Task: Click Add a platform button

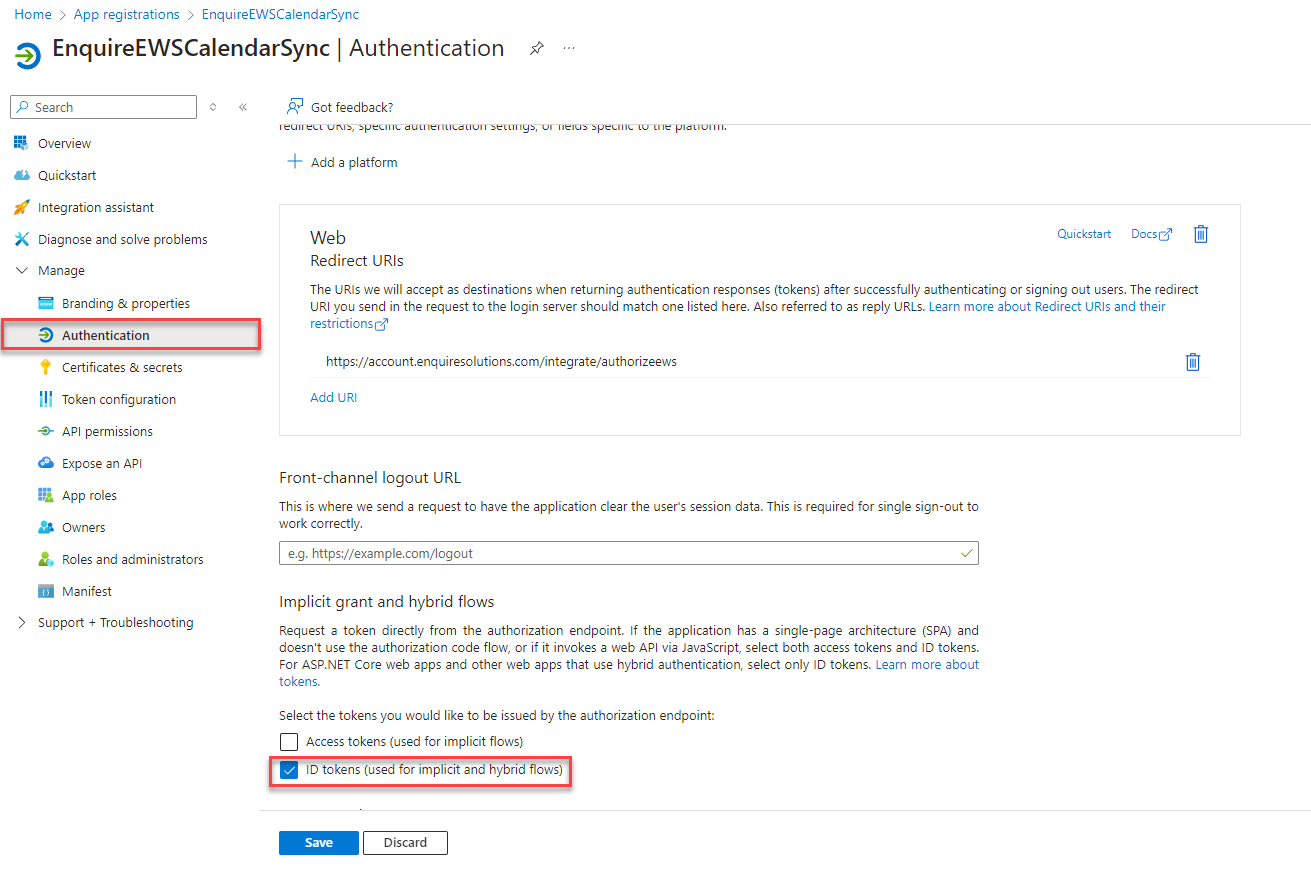Action: pos(343,162)
